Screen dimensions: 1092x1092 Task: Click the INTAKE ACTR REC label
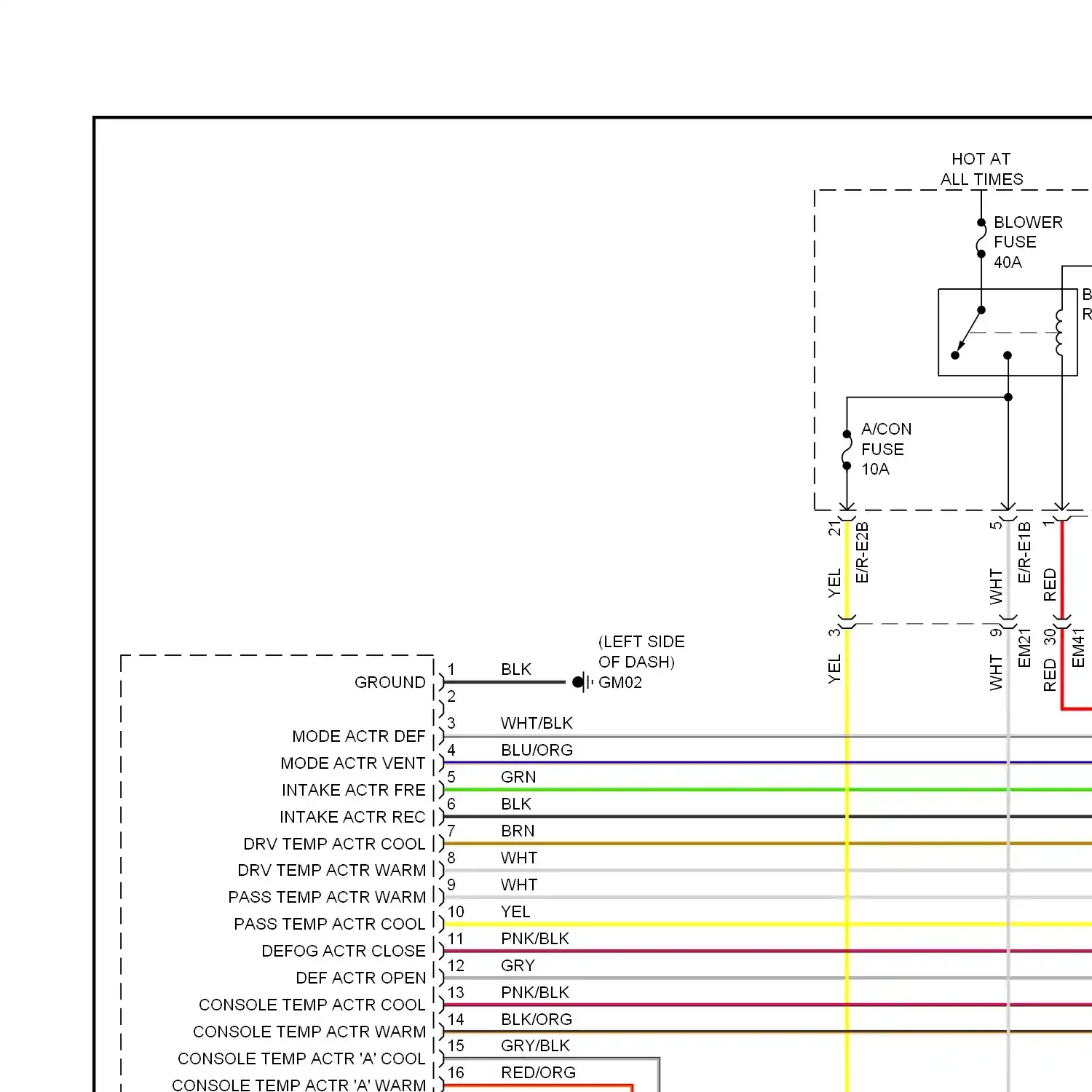point(352,817)
